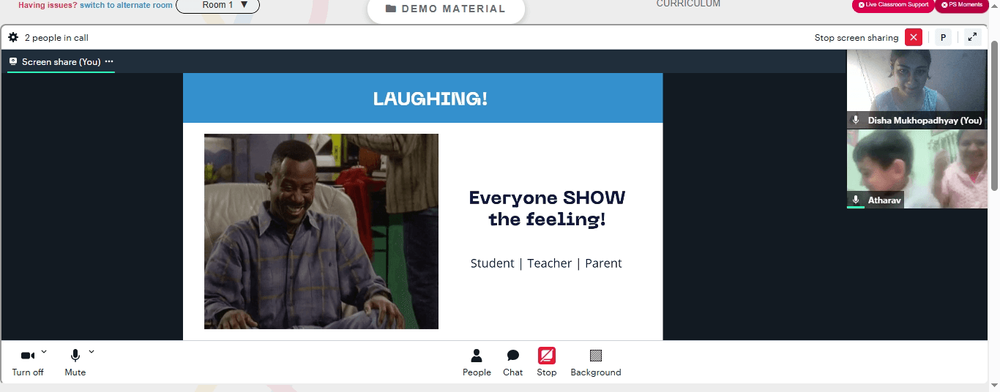This screenshot has width=1000, height=392.
Task: Turn off the camera
Action: (x=27, y=363)
